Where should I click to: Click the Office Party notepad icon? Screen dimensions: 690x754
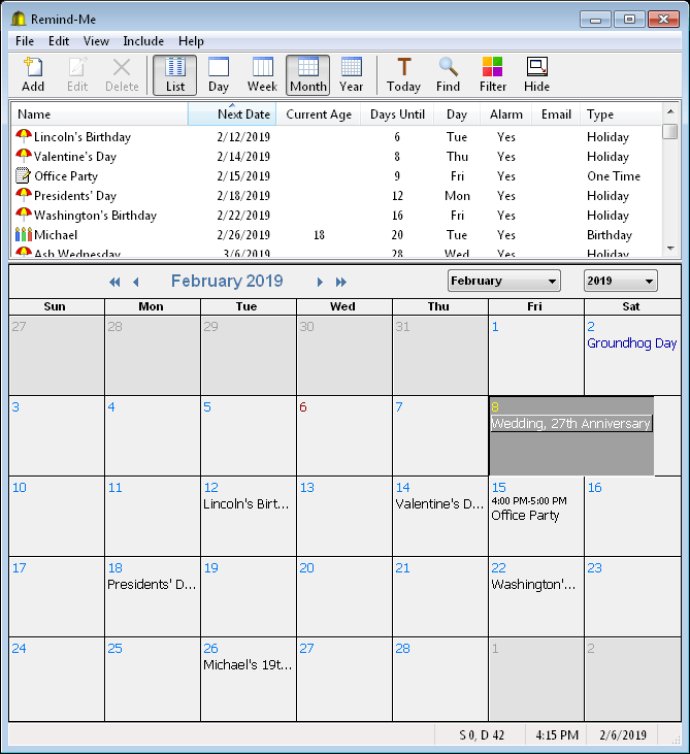coord(23,176)
